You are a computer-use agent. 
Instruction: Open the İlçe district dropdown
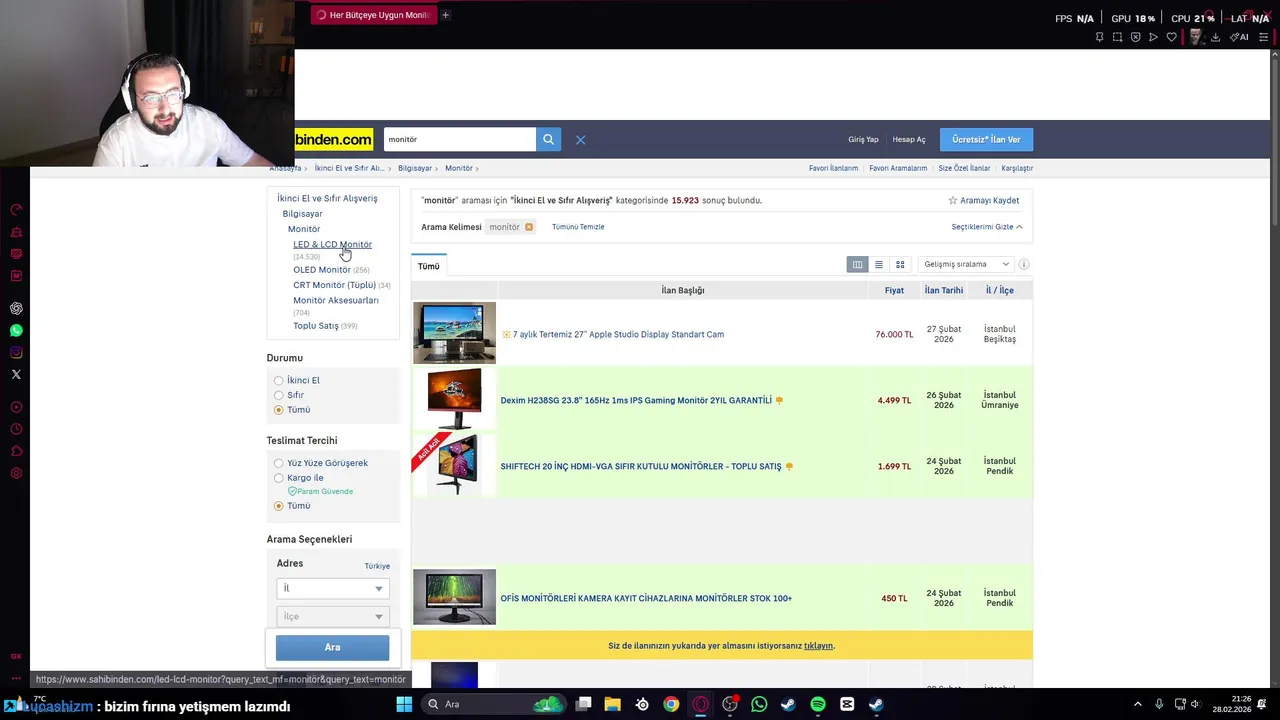click(332, 616)
